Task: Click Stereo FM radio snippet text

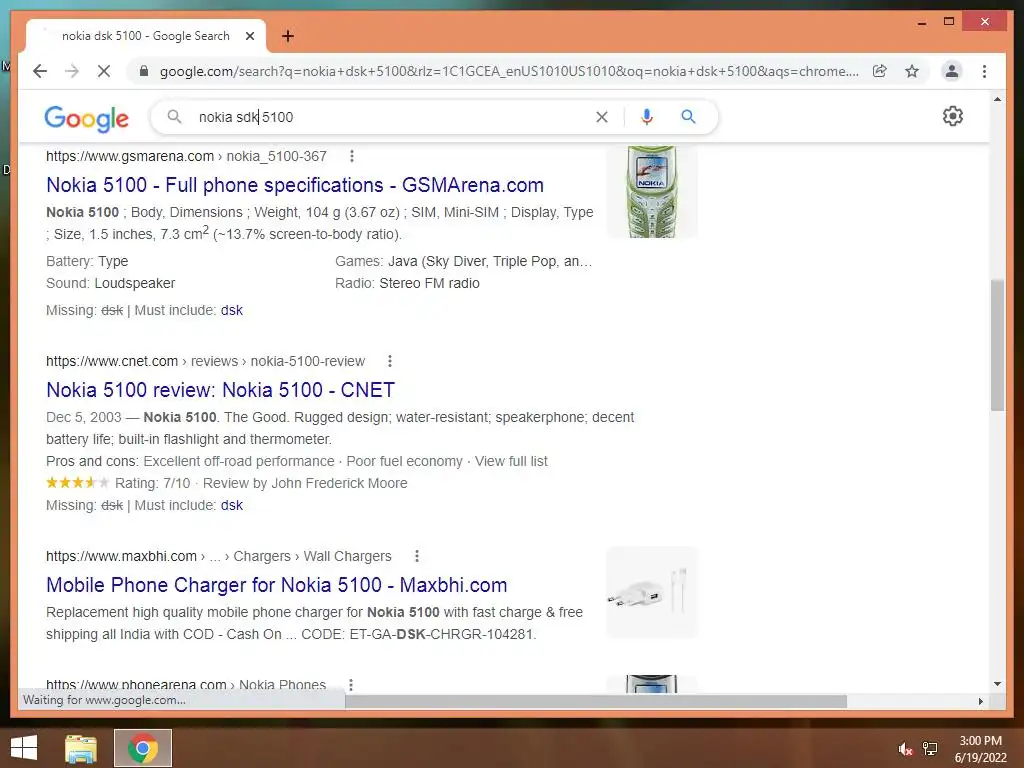Action: (430, 283)
